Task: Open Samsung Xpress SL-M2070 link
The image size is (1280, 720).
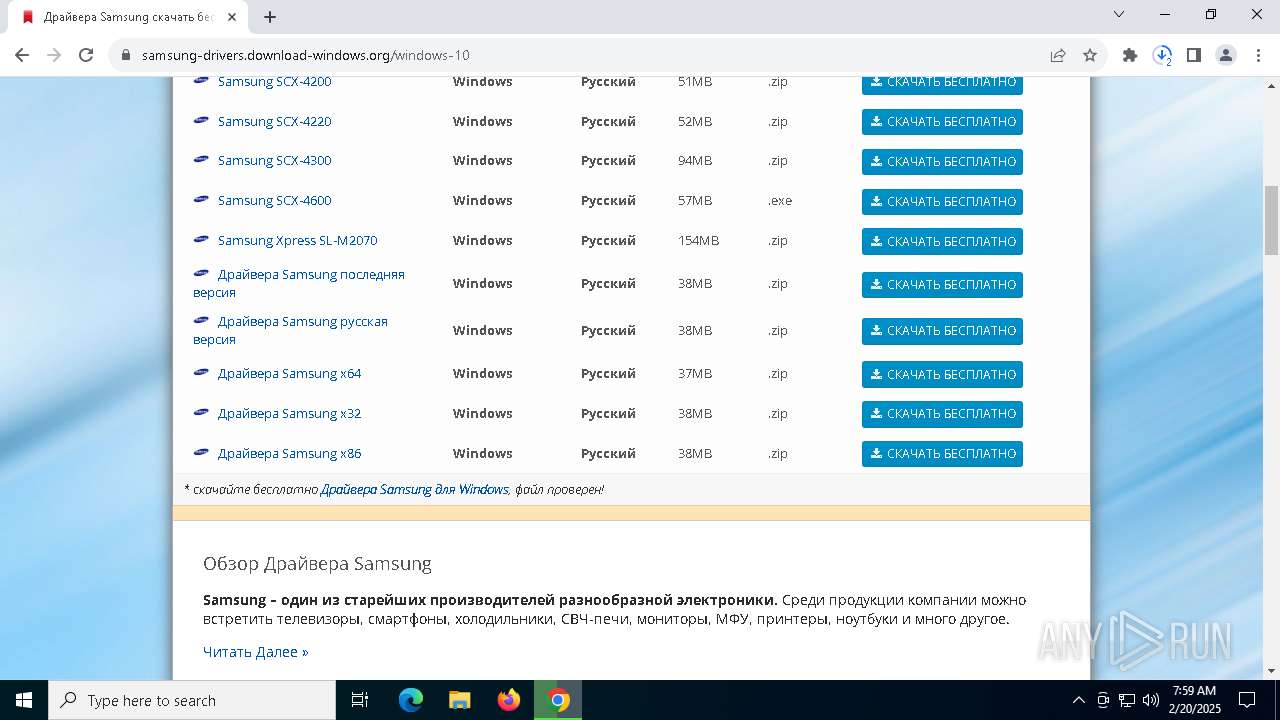Action: point(297,240)
